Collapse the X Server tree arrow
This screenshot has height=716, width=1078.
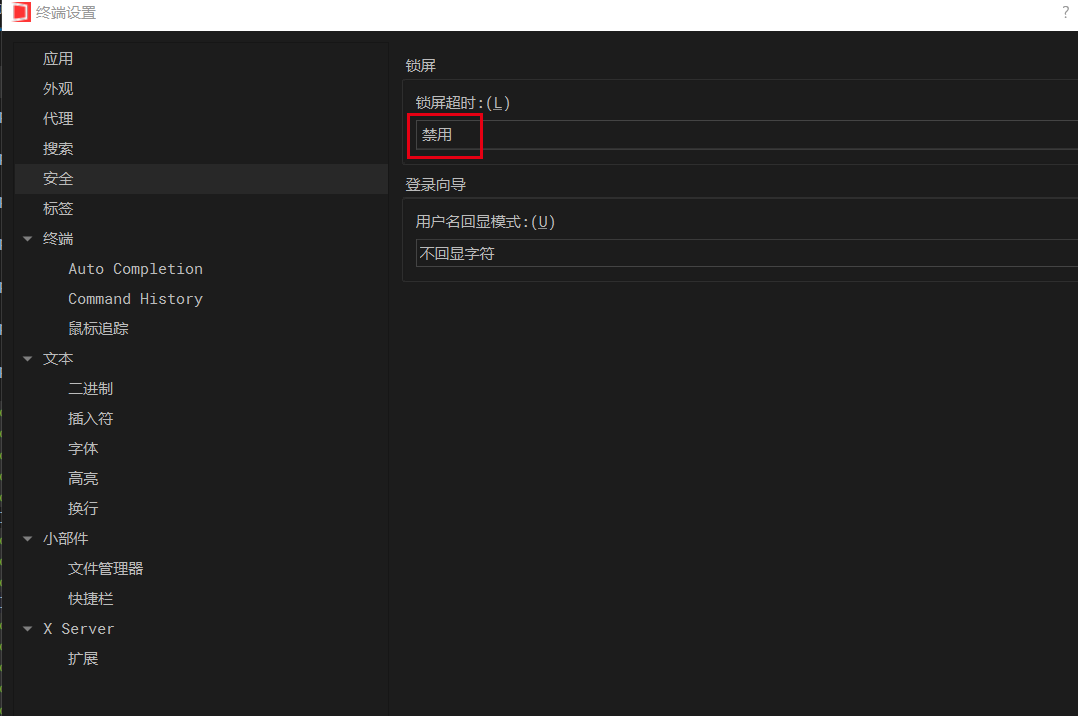(28, 629)
